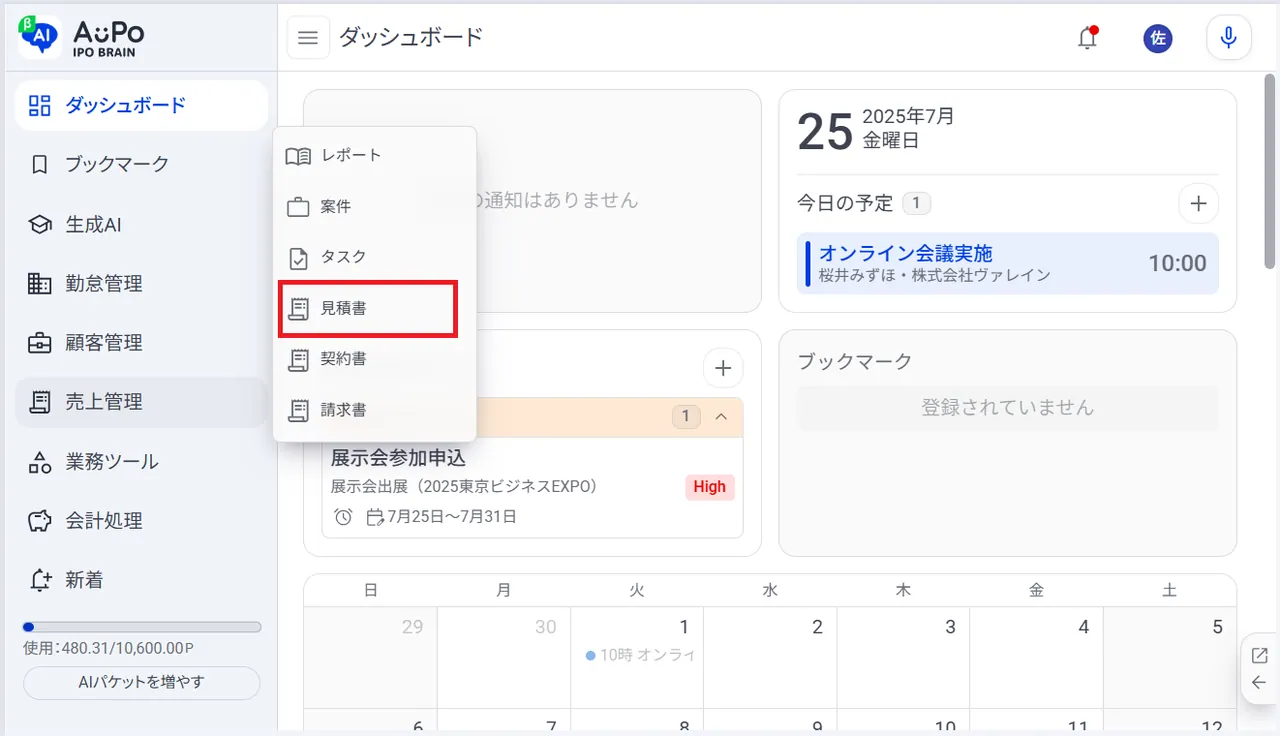Image resolution: width=1280 pixels, height=736 pixels.
Task: Open 業務ツール in the sidebar
Action: pyautogui.click(x=141, y=461)
